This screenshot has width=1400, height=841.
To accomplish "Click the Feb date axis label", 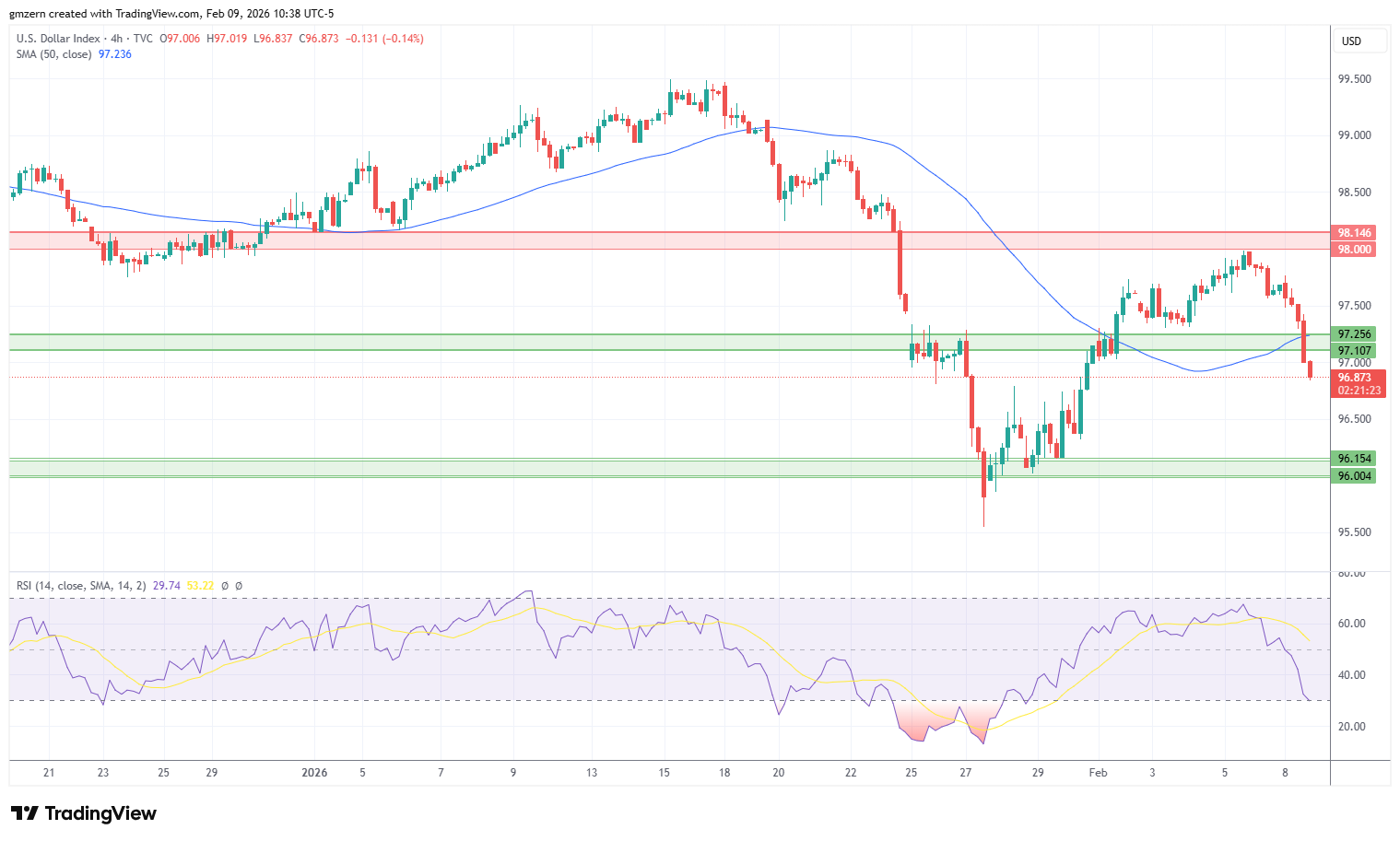I will tap(1098, 772).
